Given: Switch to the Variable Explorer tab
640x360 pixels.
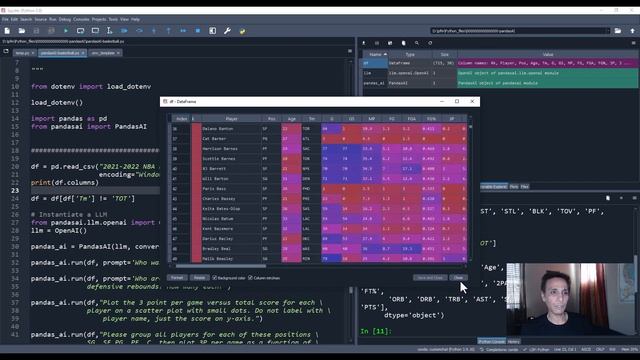Looking at the screenshot, I should (x=494, y=187).
